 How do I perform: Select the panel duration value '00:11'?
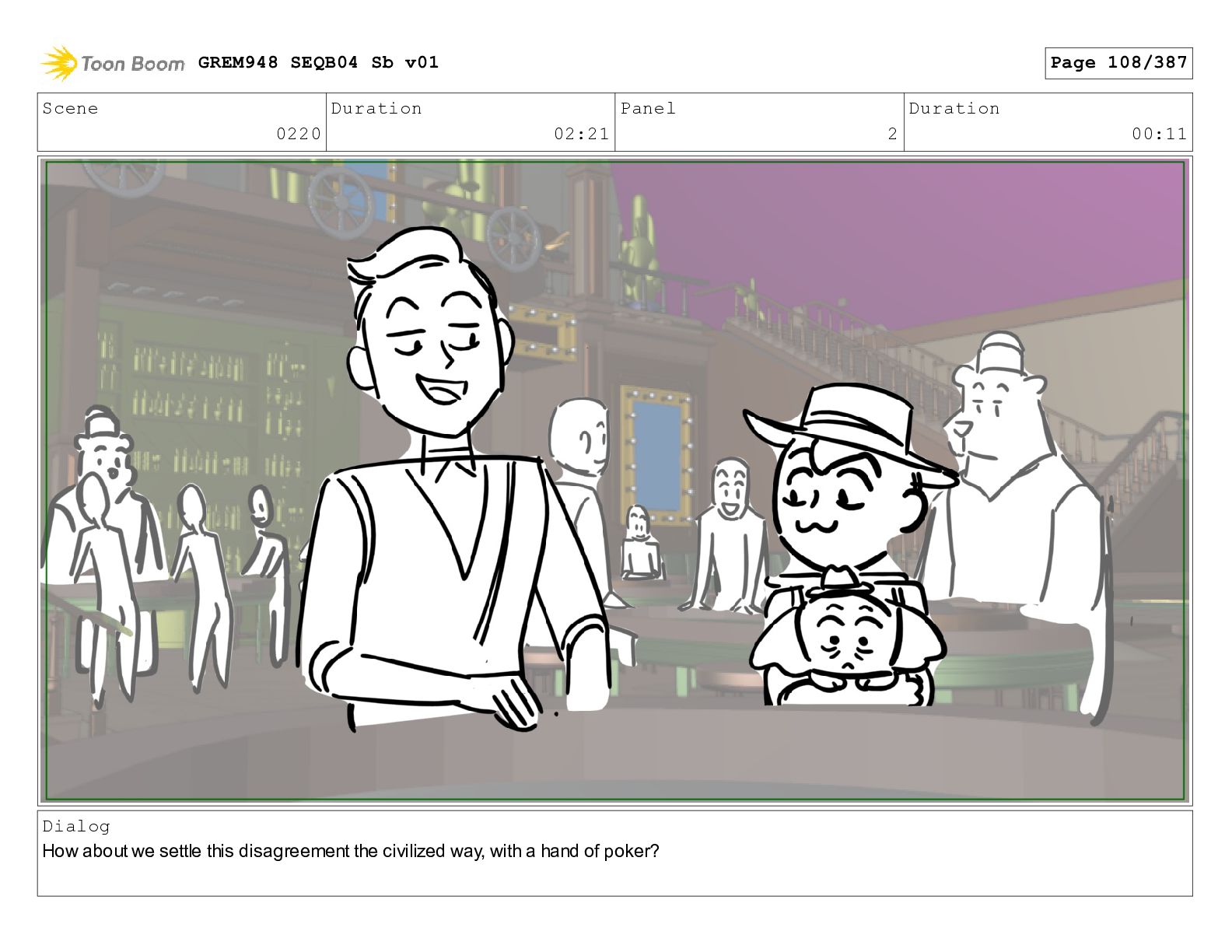point(1159,134)
